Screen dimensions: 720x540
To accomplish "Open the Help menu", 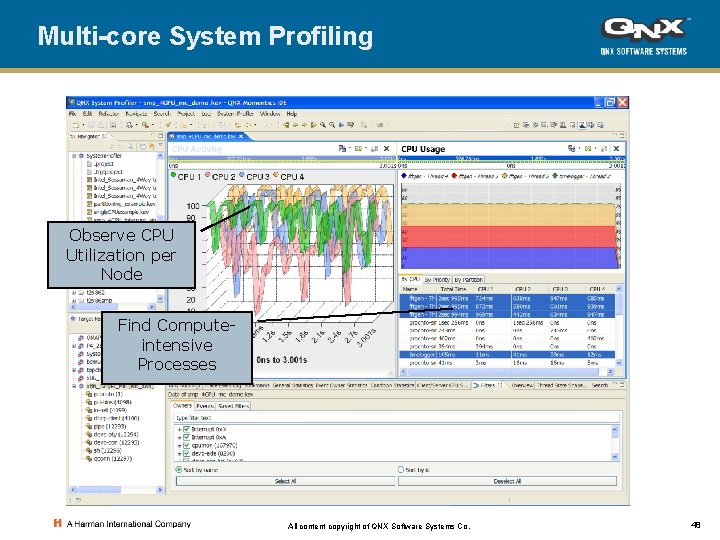I will pos(292,113).
